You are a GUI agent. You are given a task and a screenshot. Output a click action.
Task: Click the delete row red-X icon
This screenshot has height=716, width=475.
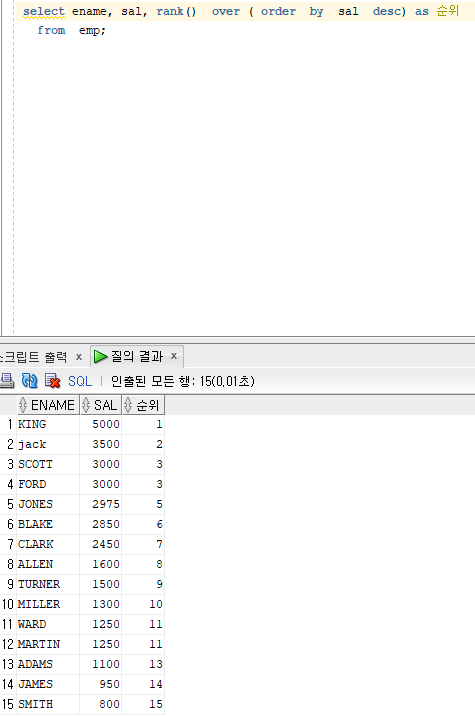(53, 380)
